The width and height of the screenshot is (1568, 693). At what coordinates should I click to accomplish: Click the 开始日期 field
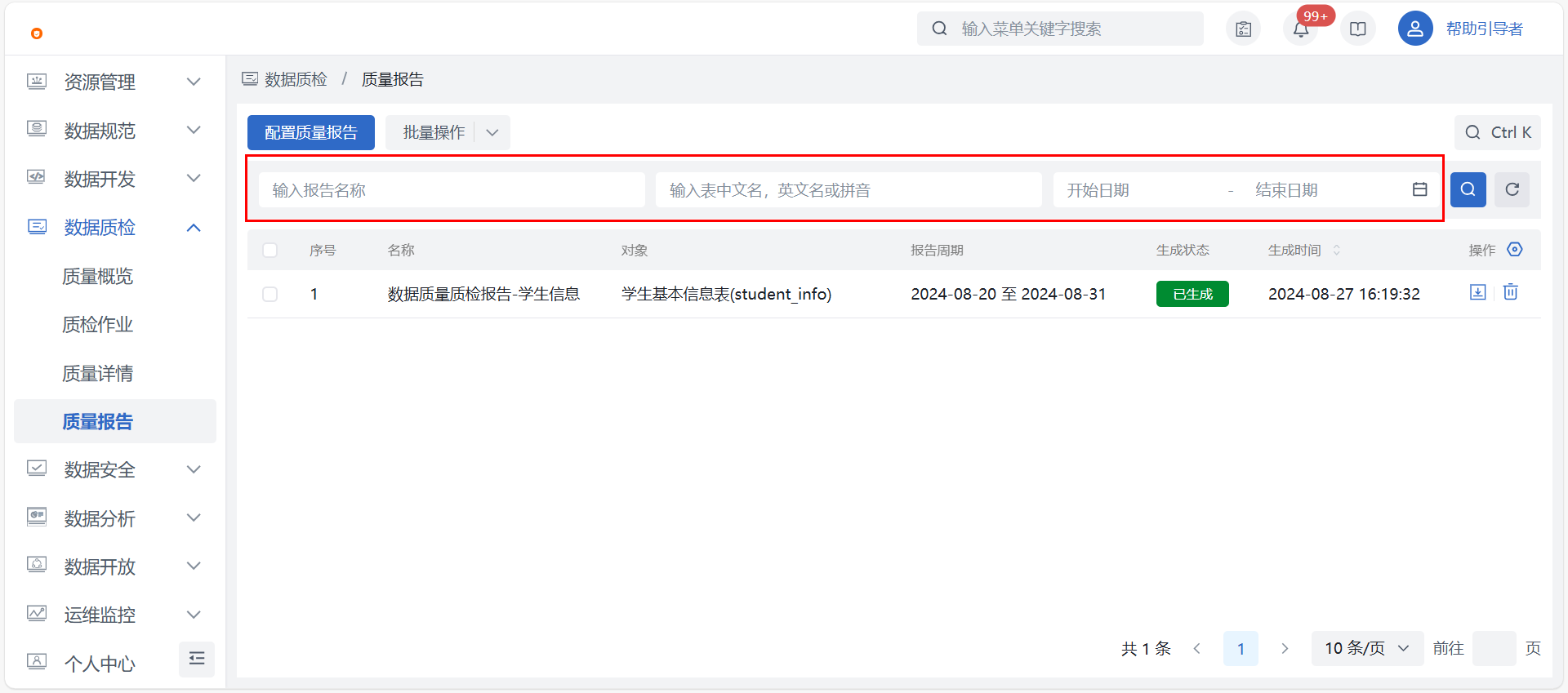(1140, 190)
